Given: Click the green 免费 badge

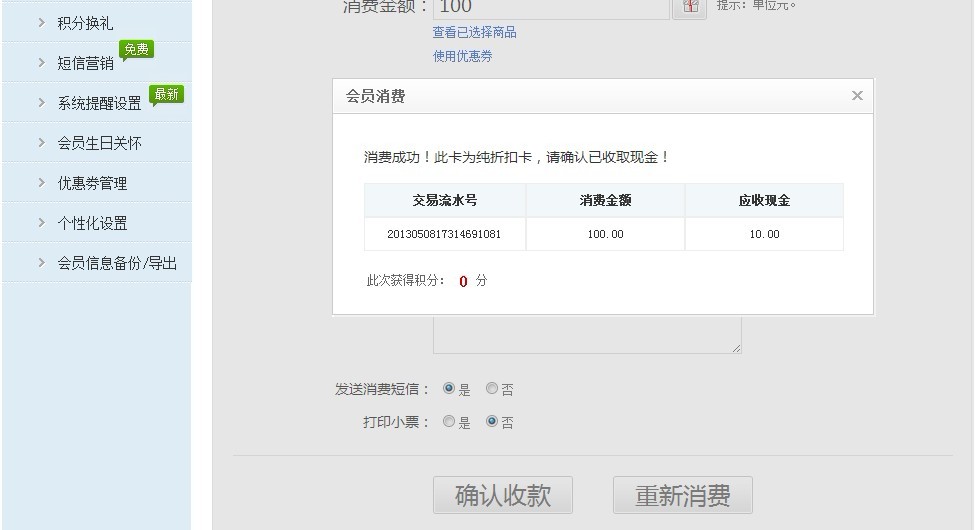Looking at the screenshot, I should [x=136, y=49].
